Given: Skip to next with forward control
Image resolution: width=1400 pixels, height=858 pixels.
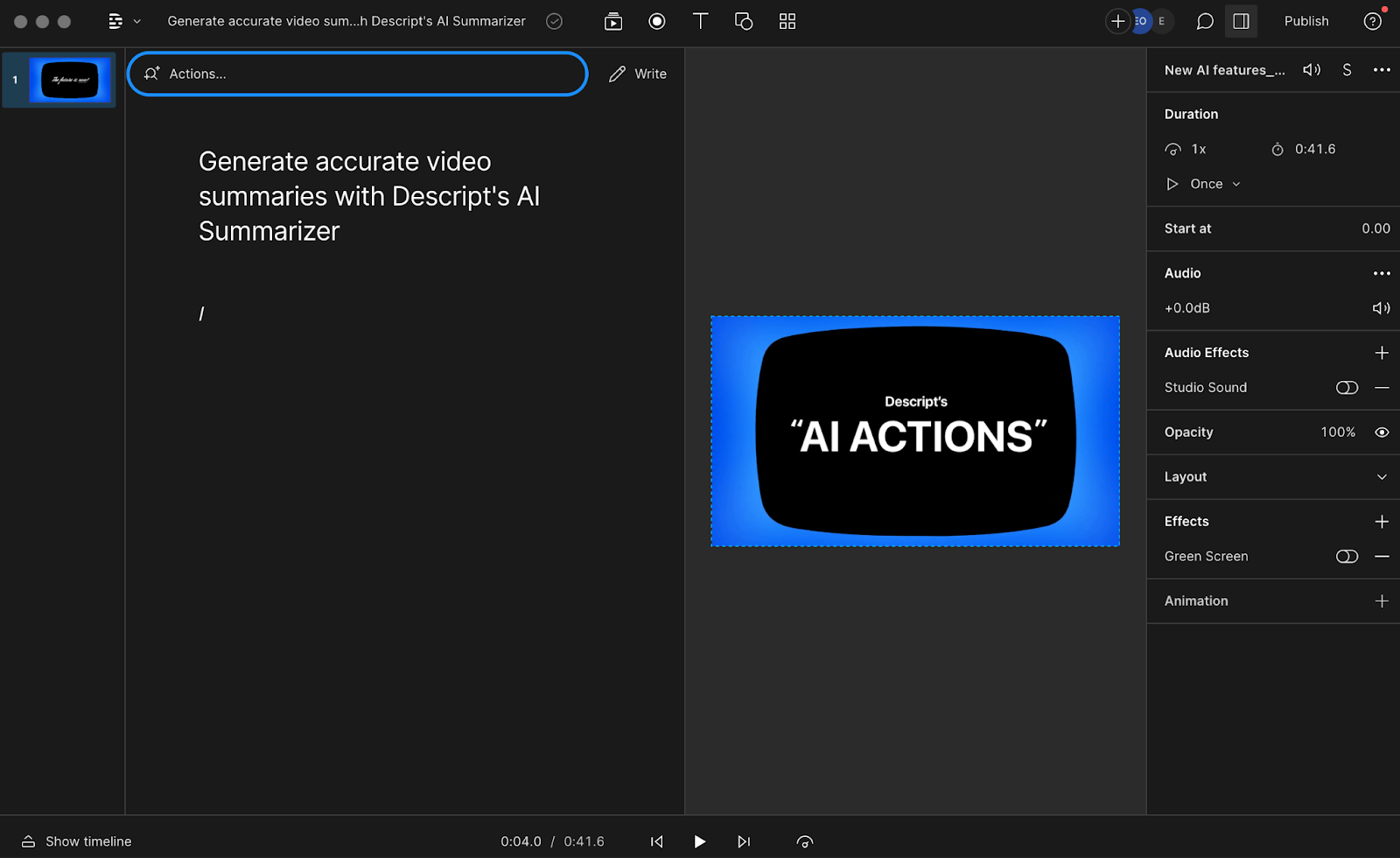Looking at the screenshot, I should 744,841.
